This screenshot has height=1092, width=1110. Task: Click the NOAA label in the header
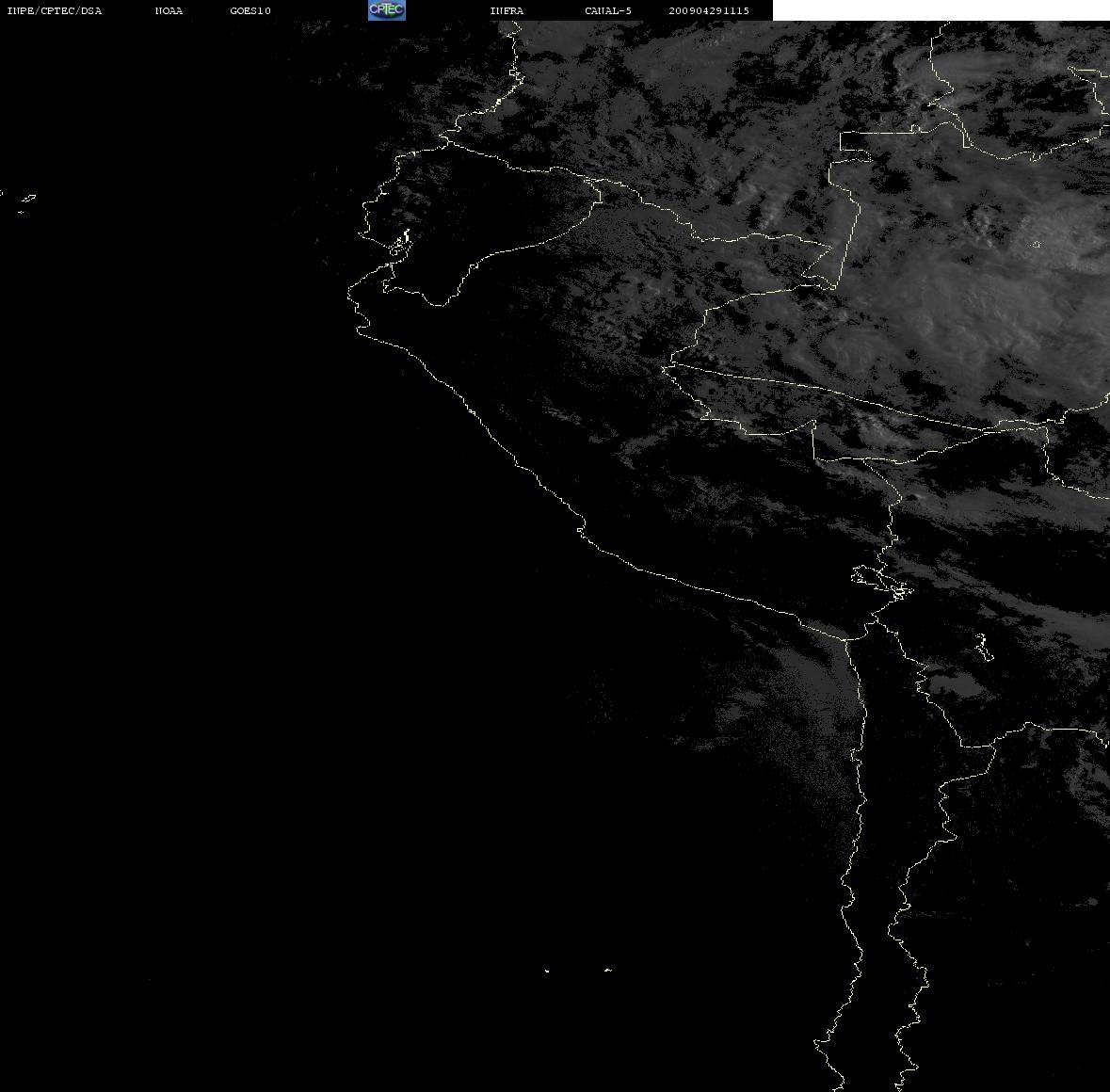pyautogui.click(x=169, y=10)
